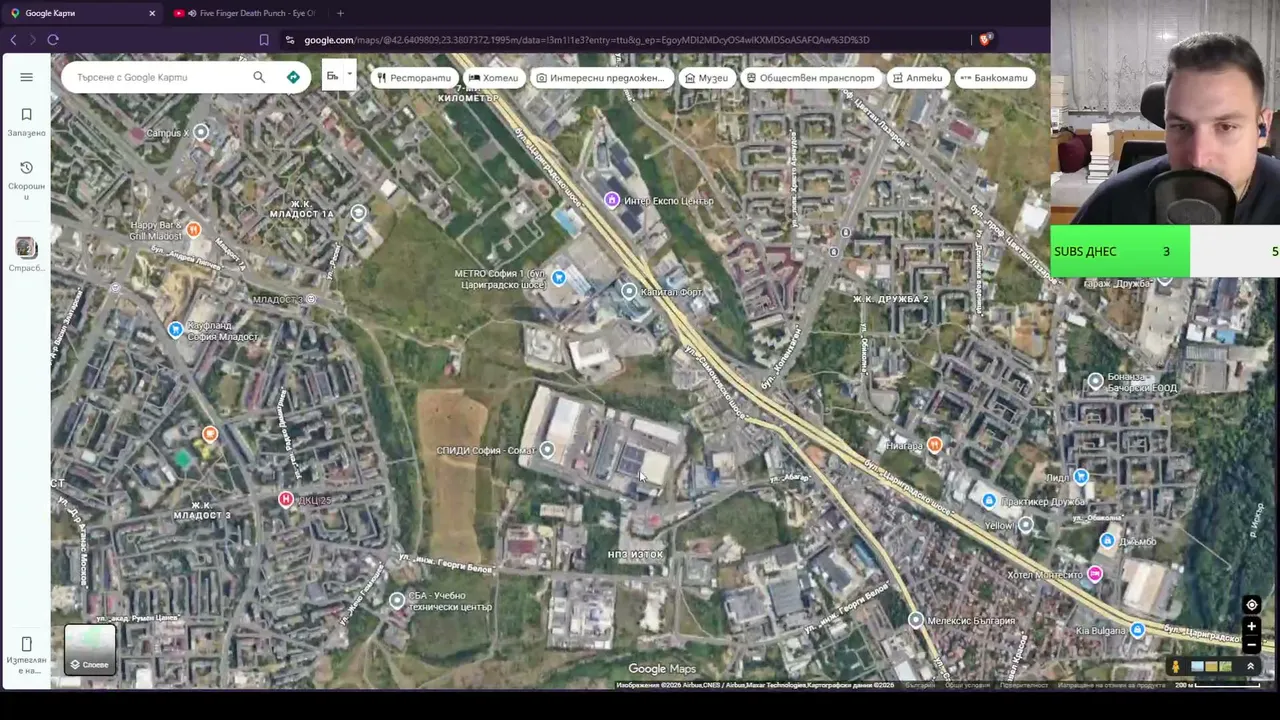Select the Хотел Монтесито pink marker
The image size is (1280, 720).
pyautogui.click(x=1095, y=574)
